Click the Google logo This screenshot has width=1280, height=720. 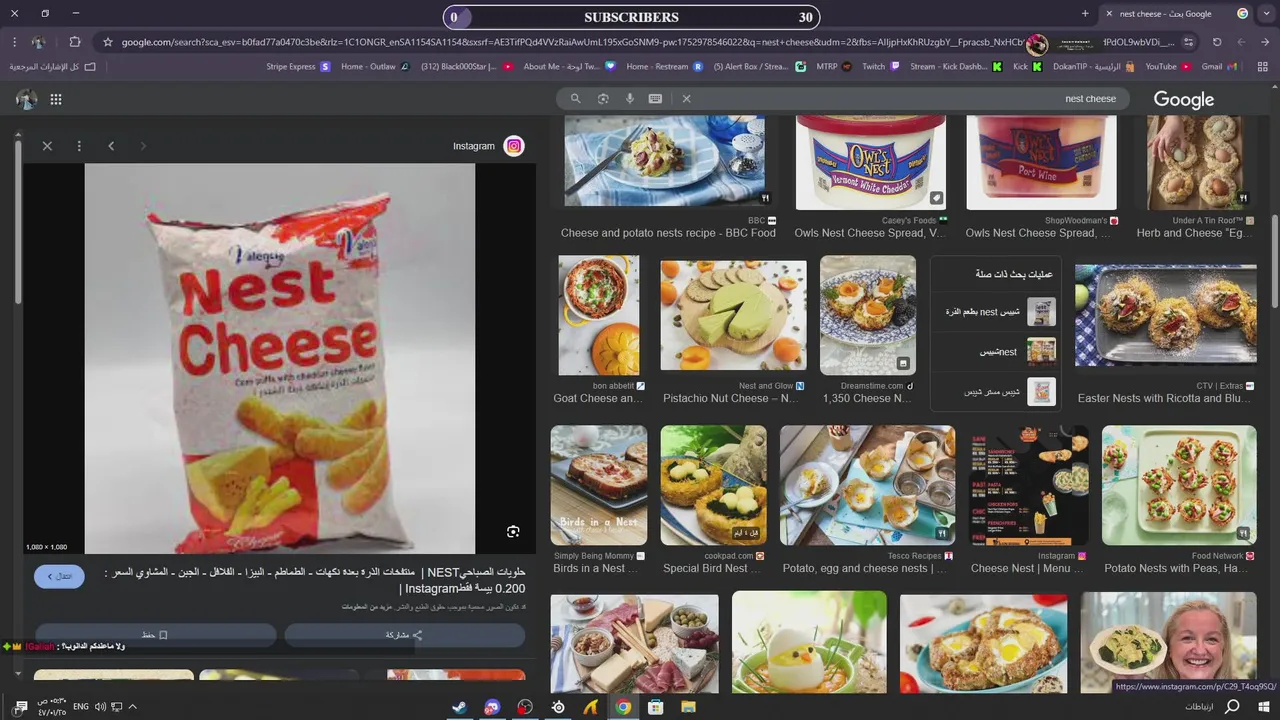[1184, 99]
